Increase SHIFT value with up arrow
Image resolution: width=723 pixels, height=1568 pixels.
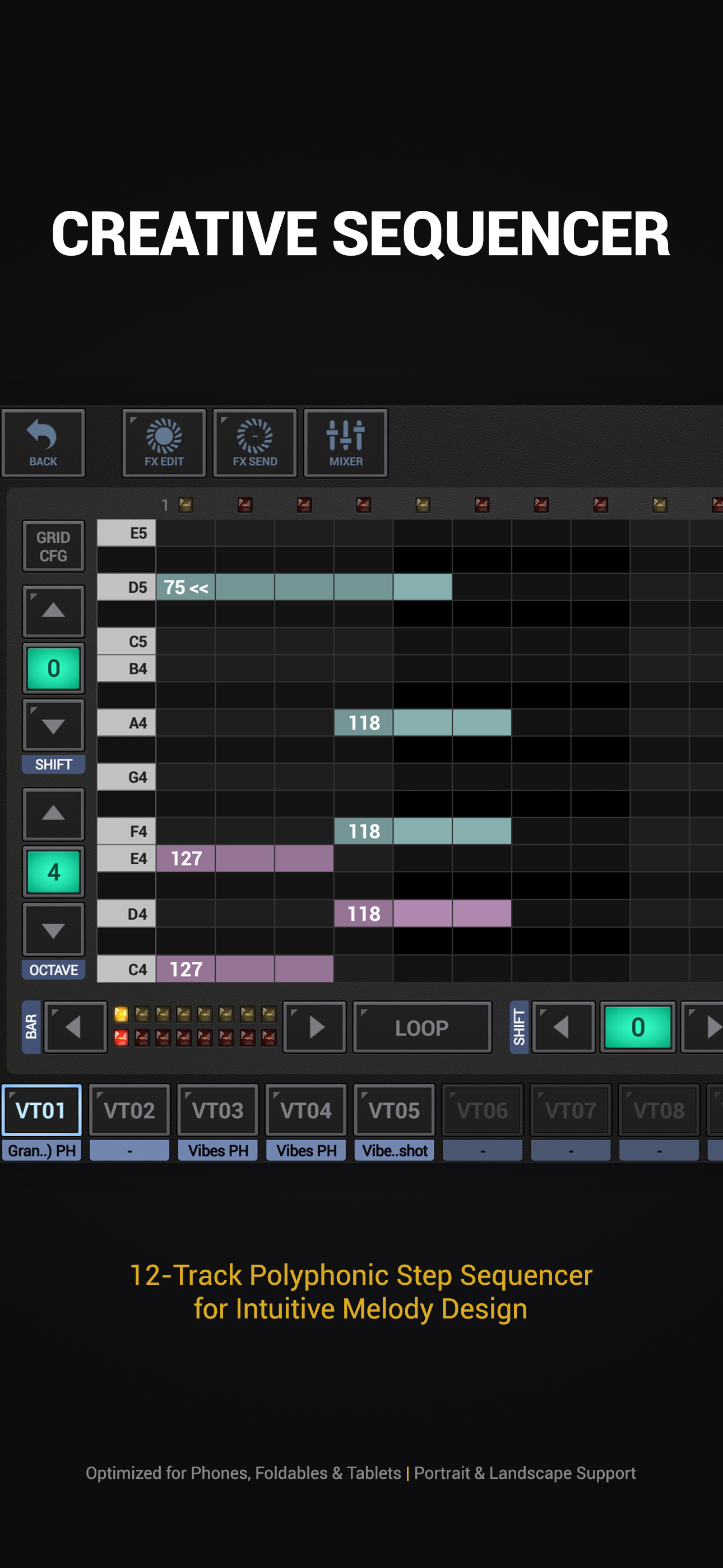(54, 611)
